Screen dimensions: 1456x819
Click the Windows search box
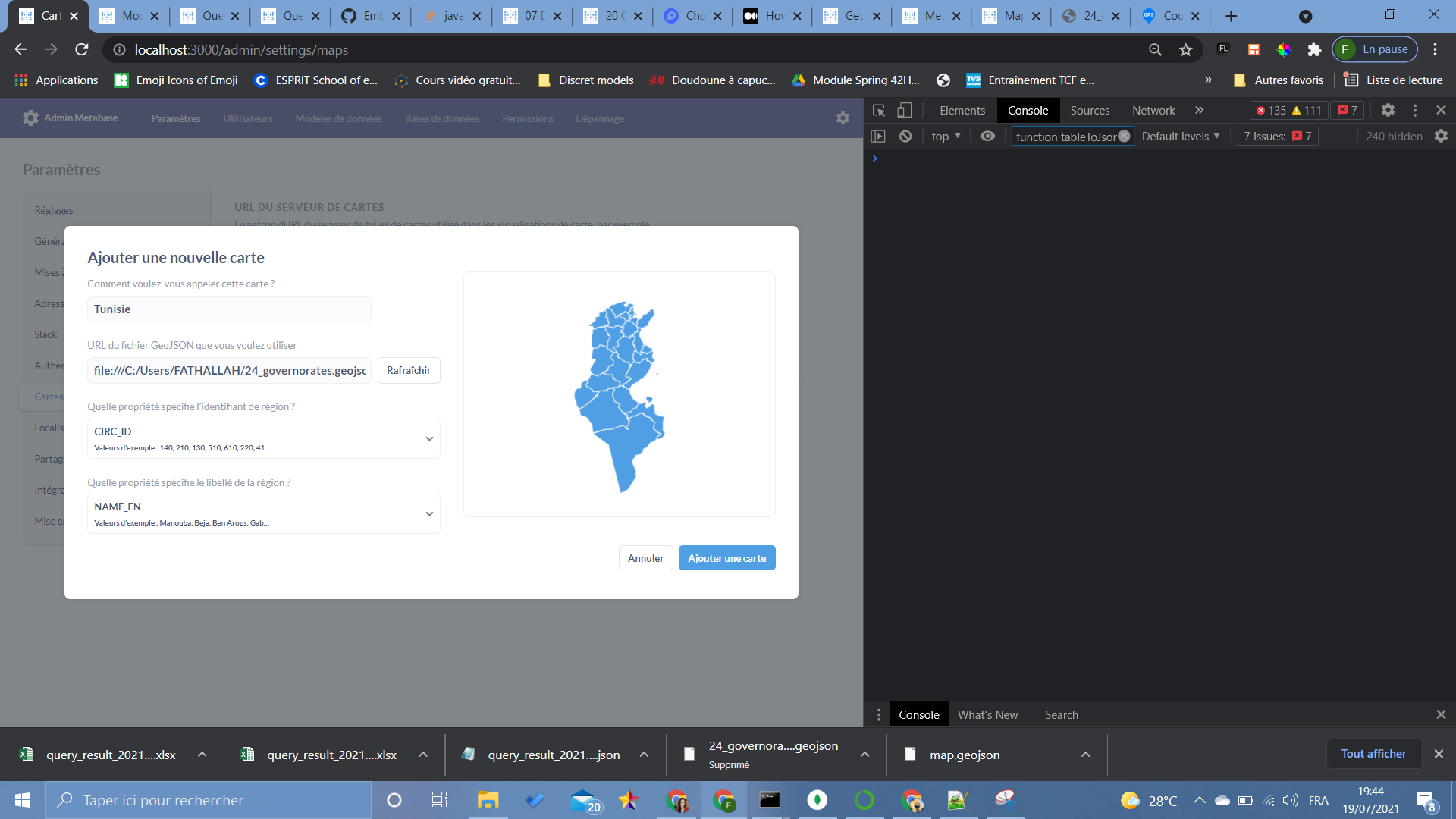[209, 800]
